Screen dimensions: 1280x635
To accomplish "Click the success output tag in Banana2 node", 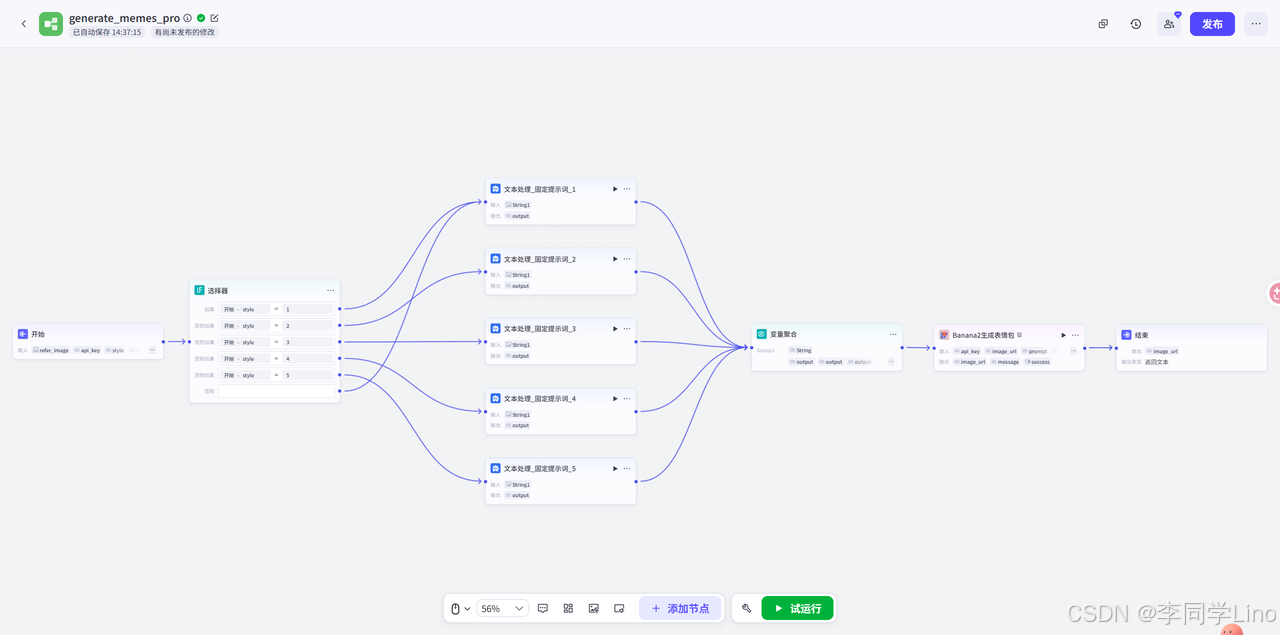I will coord(1037,362).
